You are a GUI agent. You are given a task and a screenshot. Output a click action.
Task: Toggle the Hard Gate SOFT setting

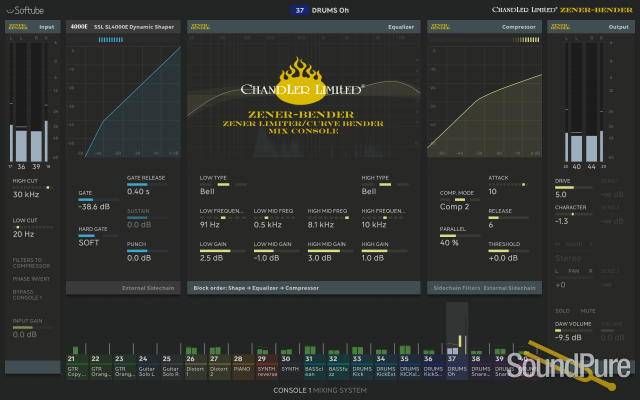90,242
